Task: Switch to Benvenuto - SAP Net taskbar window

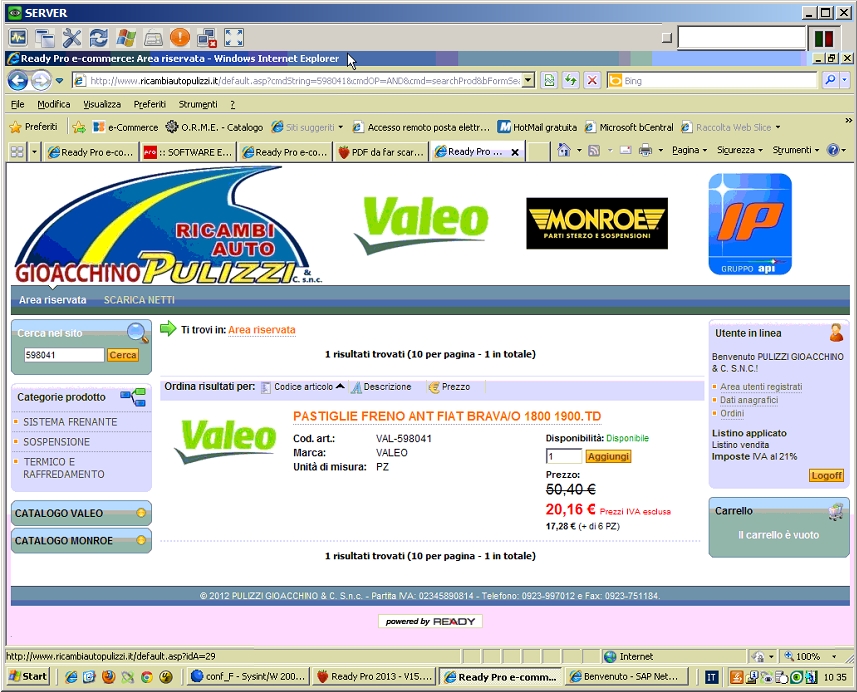Action: (624, 676)
